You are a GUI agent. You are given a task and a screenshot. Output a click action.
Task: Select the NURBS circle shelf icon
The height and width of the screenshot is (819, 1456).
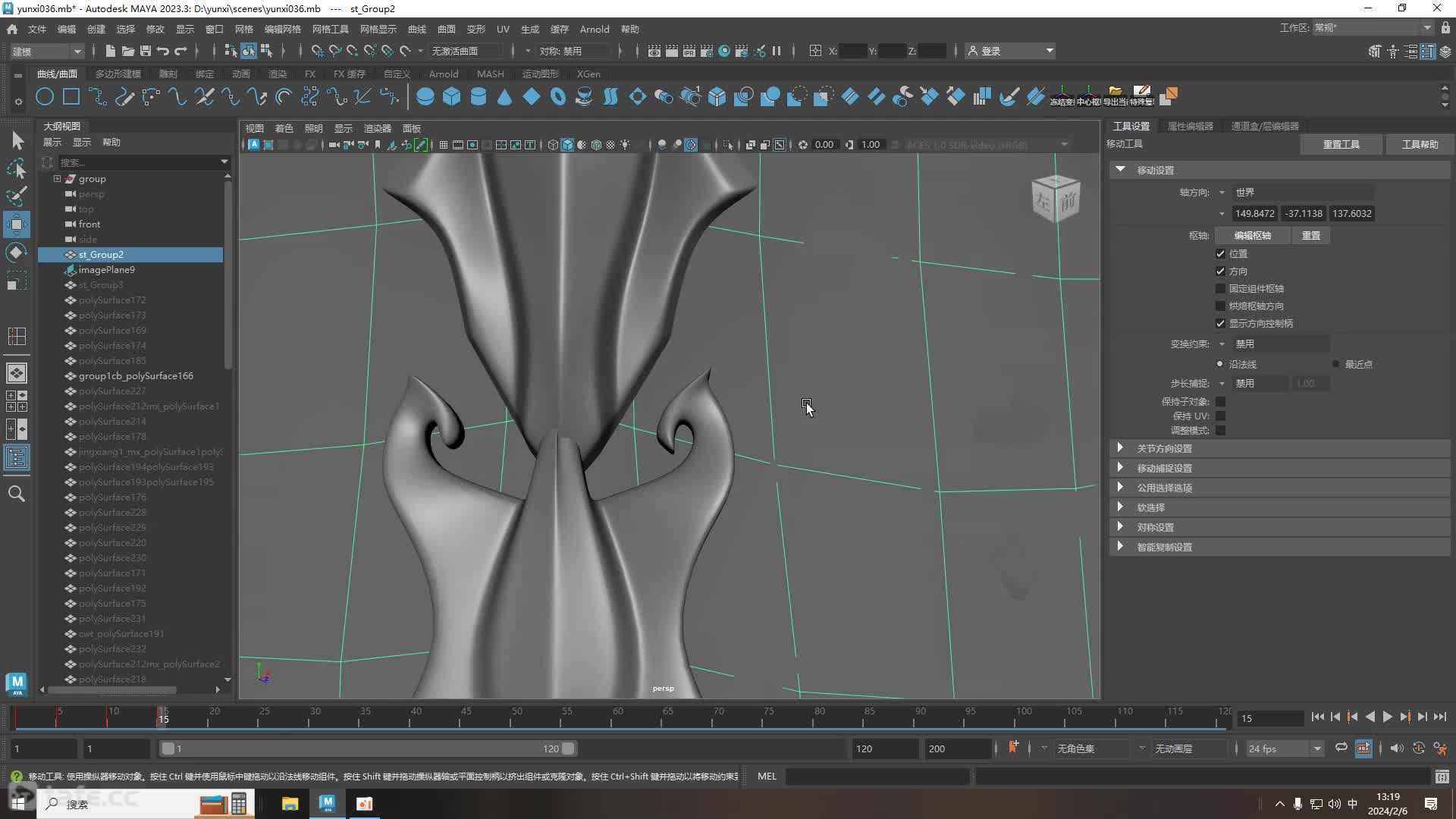coord(45,96)
